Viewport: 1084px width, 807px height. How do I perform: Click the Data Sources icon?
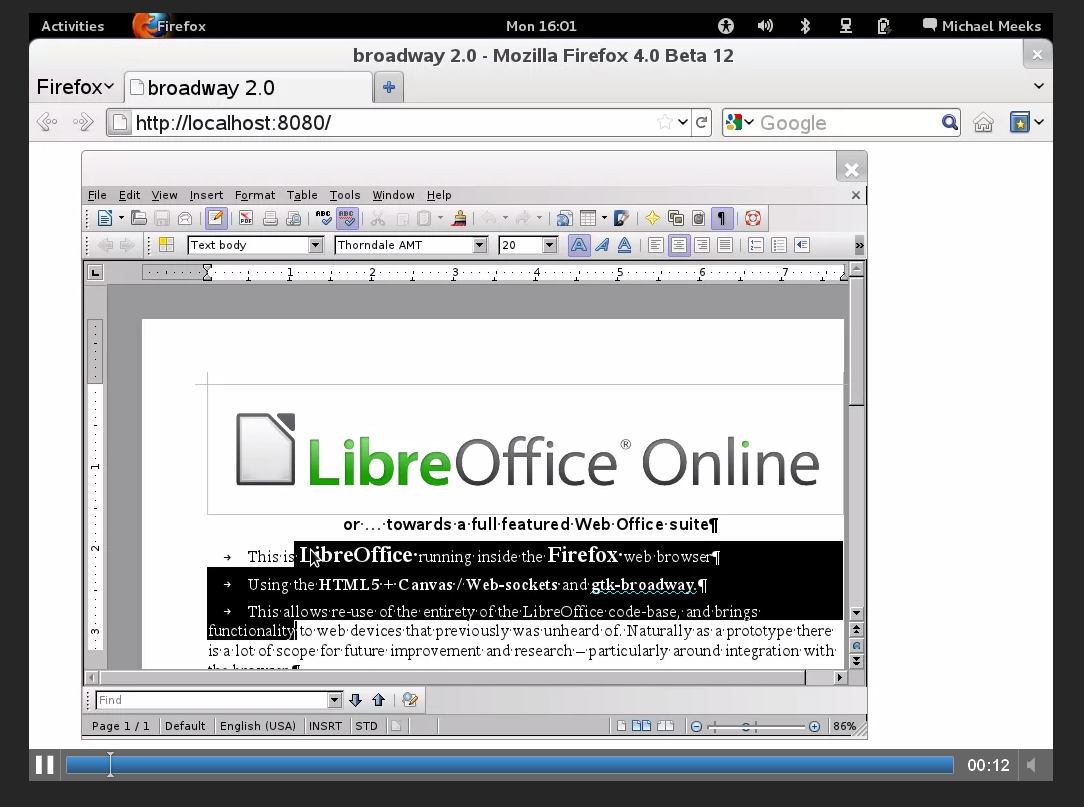pyautogui.click(x=699, y=219)
